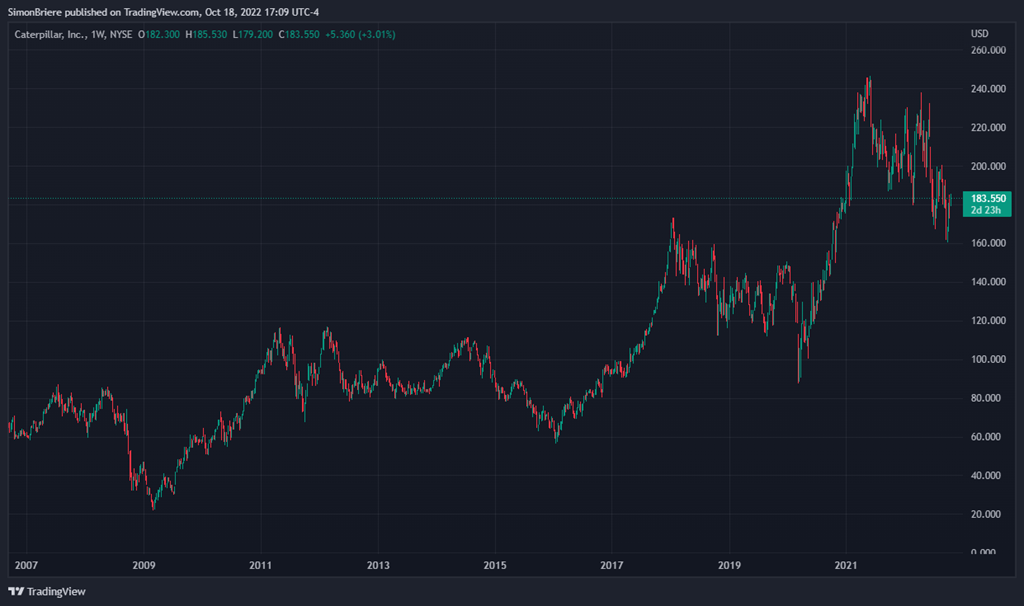Select 2007 on the time axis
Screen dimensions: 1024x606
[x=26, y=565]
